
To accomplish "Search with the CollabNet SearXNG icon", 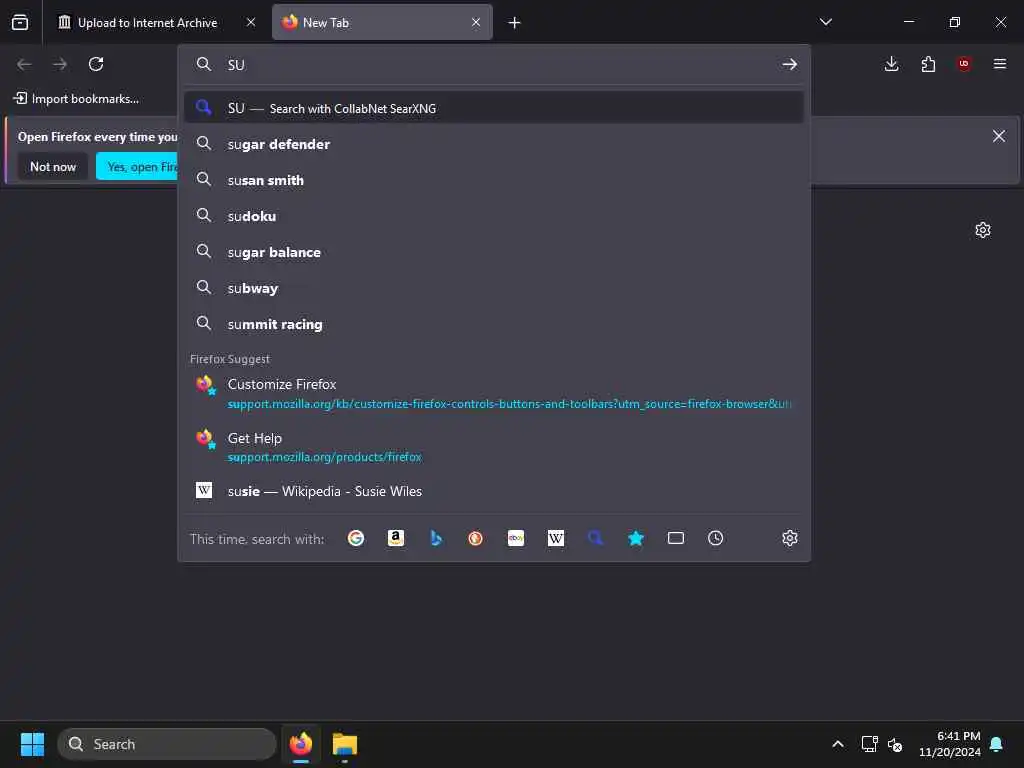I will pyautogui.click(x=596, y=538).
